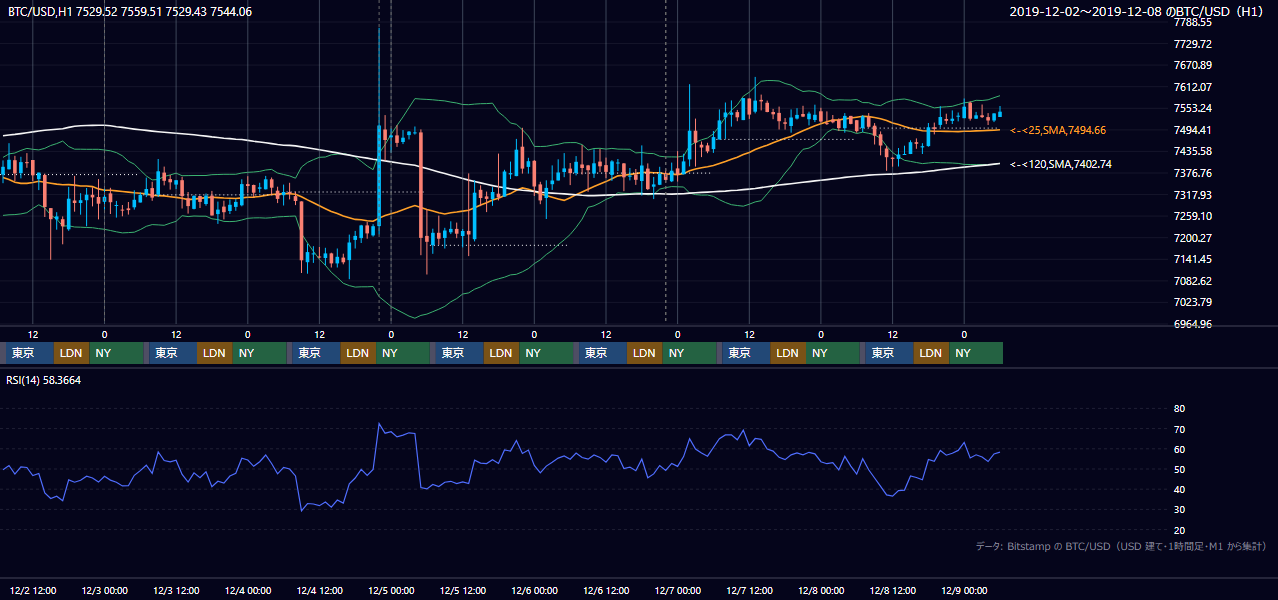
Task: Click the lowest price label 6964.96
Action: 1193,324
